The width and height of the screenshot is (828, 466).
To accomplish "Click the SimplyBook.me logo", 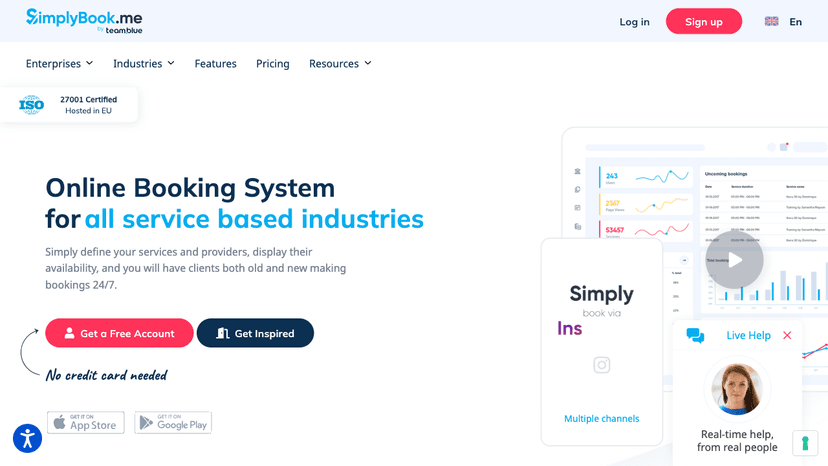I will [x=84, y=21].
